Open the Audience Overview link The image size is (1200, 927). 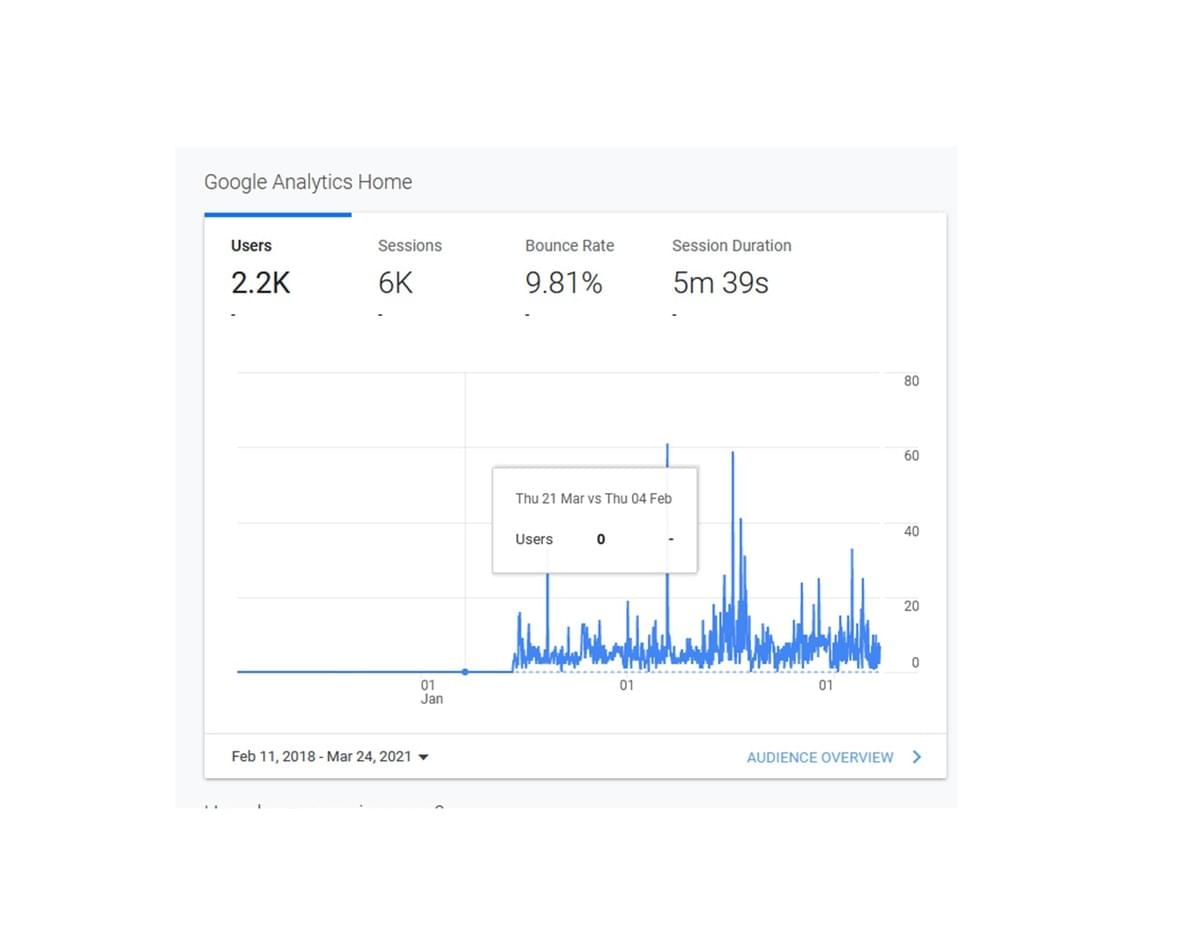pyautogui.click(x=820, y=758)
